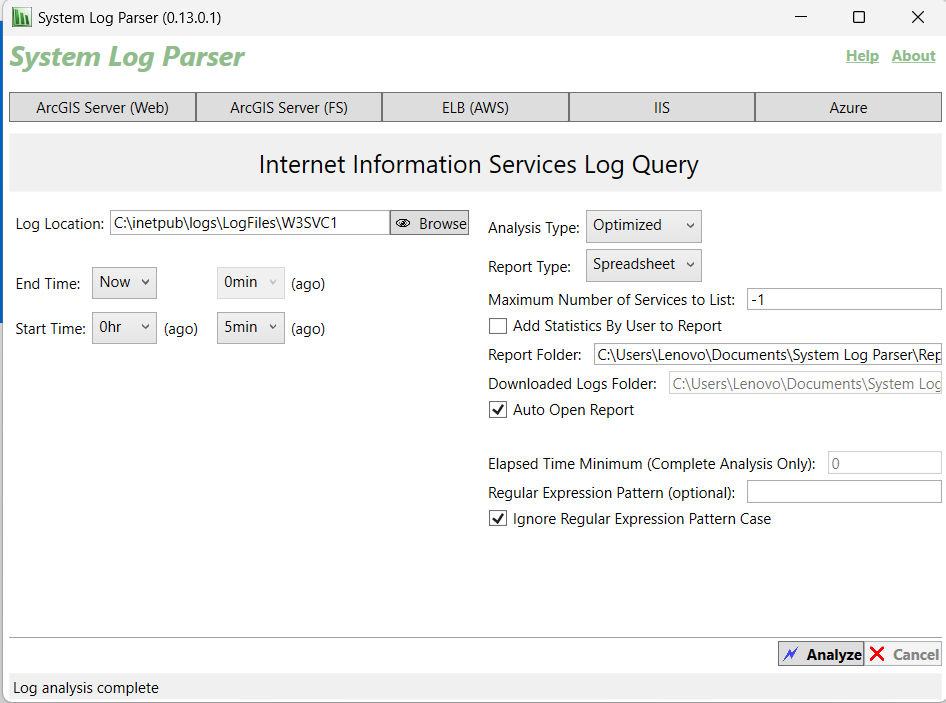
Task: Click the Downloaded Logs Folder field
Action: pyautogui.click(x=805, y=383)
